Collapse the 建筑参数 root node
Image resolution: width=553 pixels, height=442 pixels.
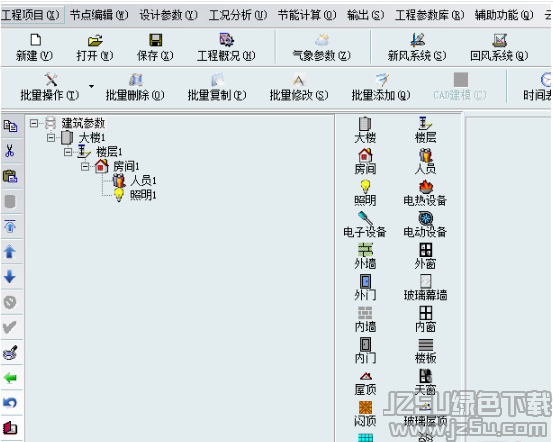pos(34,123)
